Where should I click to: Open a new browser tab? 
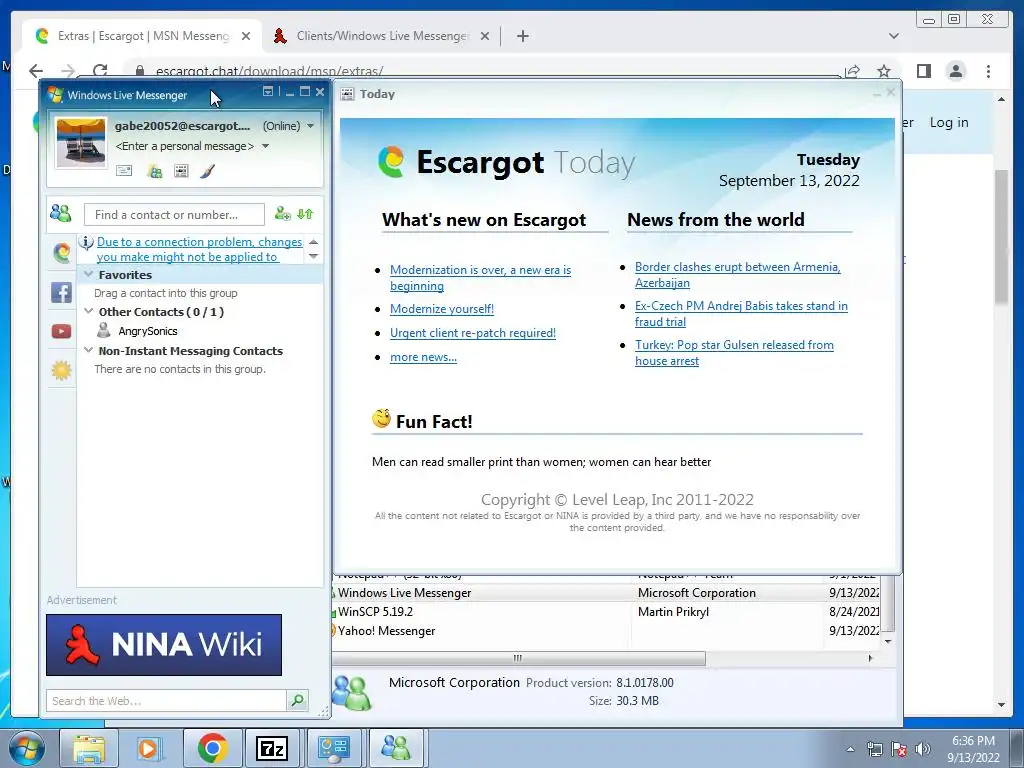[522, 36]
